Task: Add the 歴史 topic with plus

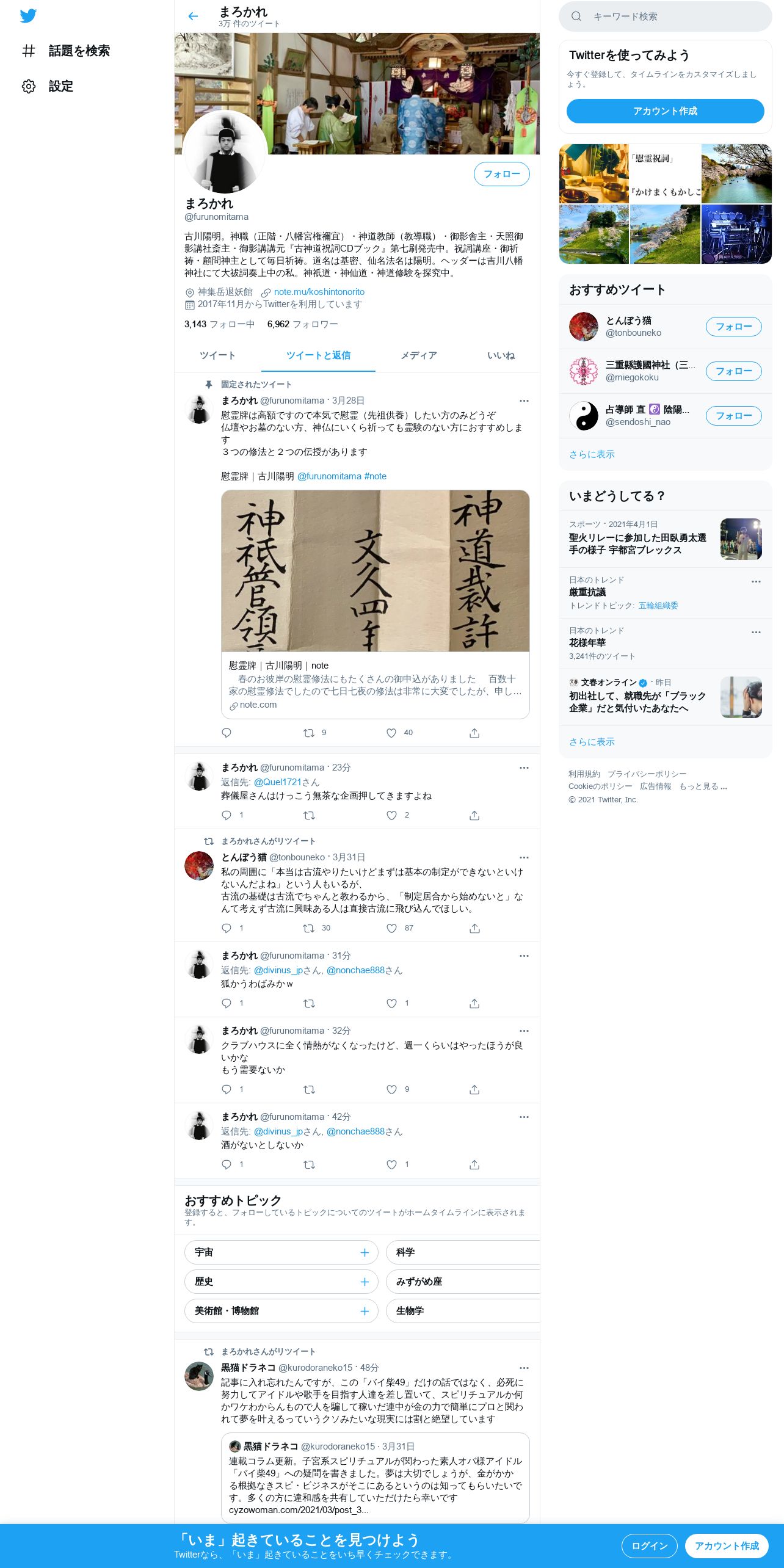Action: (365, 1282)
